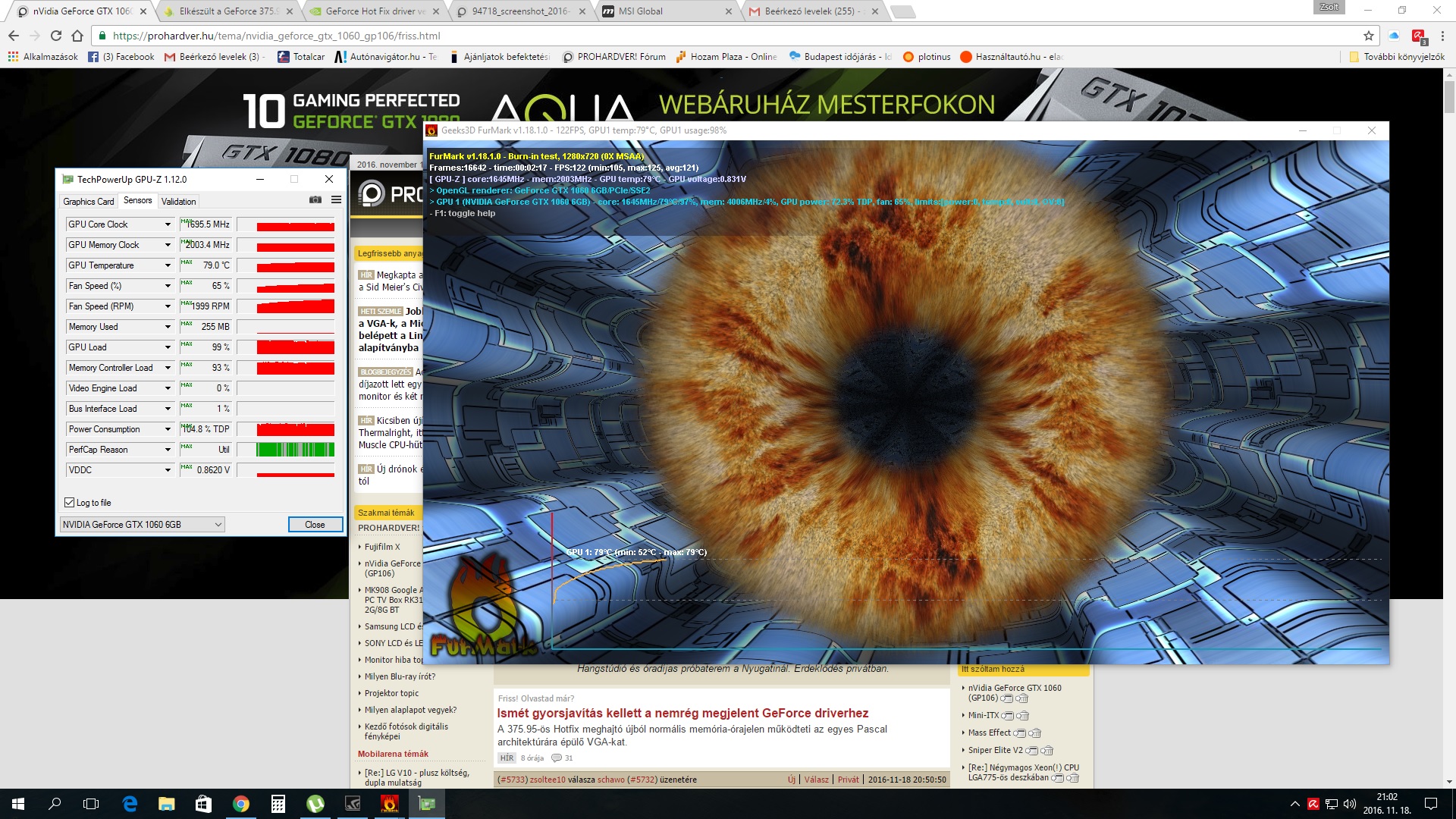The width and height of the screenshot is (1456, 819).
Task: Switch to the Graphics Card tab in GPU-Z
Action: coord(89,201)
